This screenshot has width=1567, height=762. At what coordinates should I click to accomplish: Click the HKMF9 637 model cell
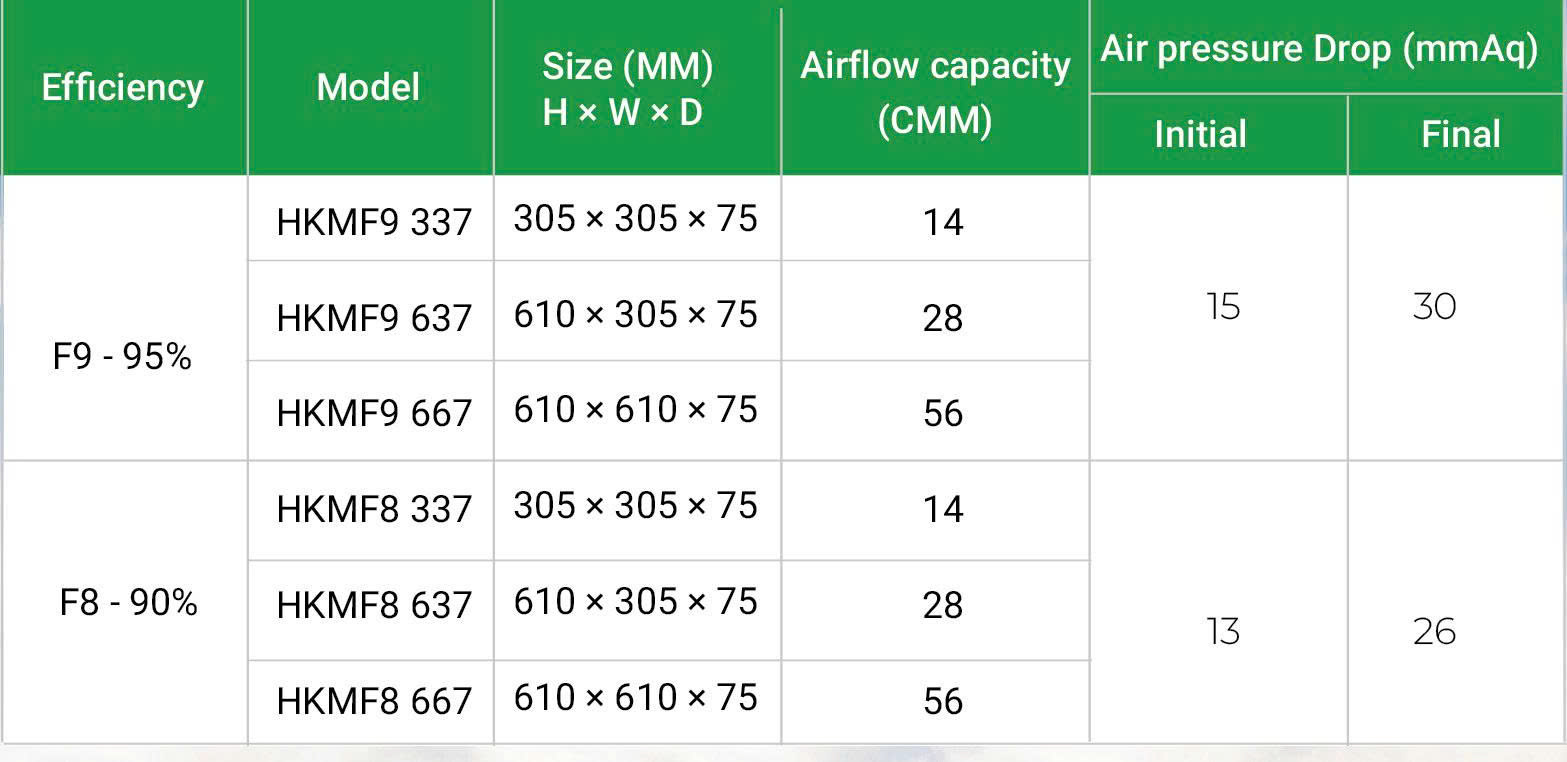[x=373, y=318]
